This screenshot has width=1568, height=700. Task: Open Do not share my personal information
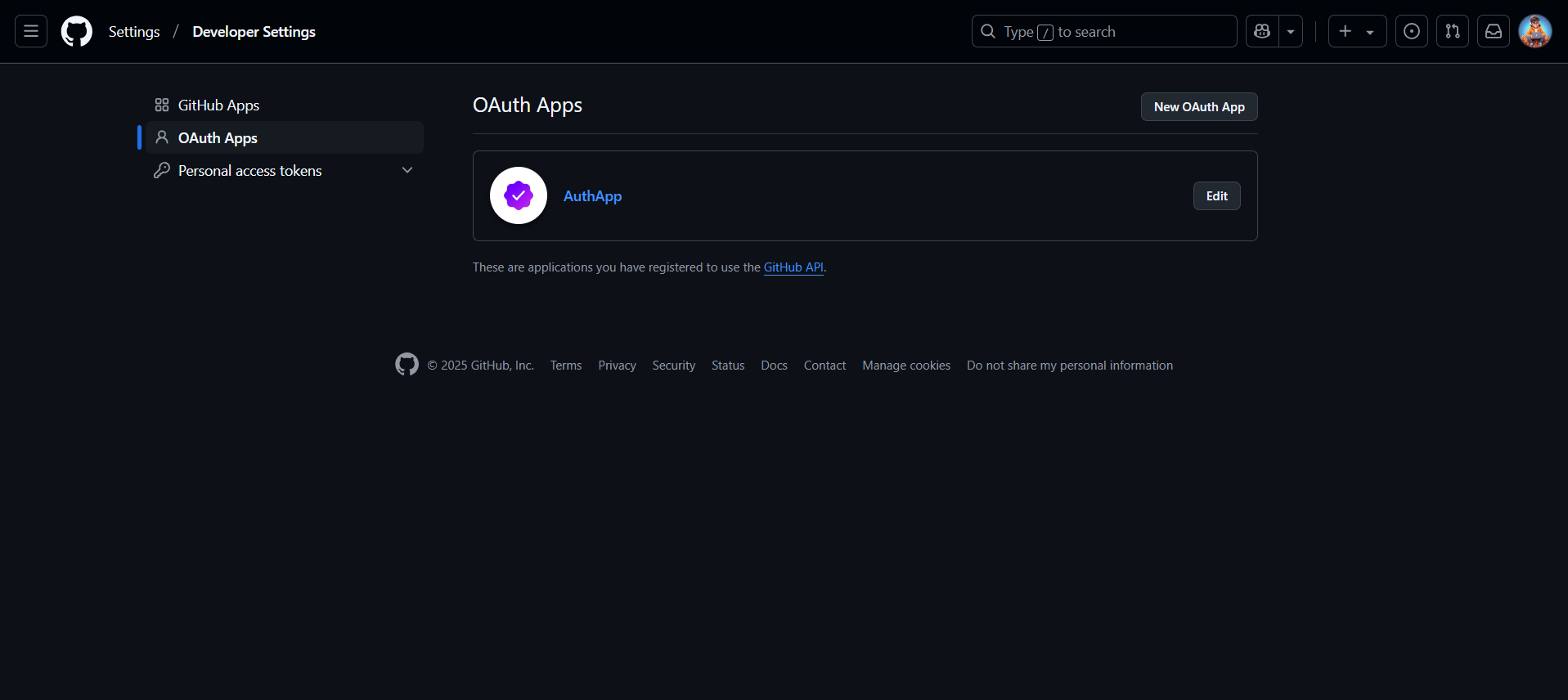pos(1070,366)
